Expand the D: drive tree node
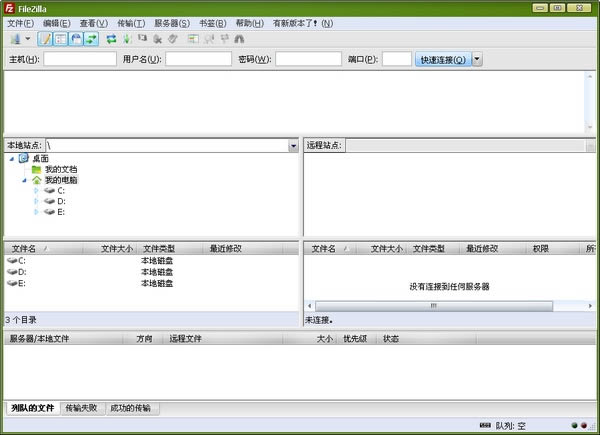 click(36, 201)
